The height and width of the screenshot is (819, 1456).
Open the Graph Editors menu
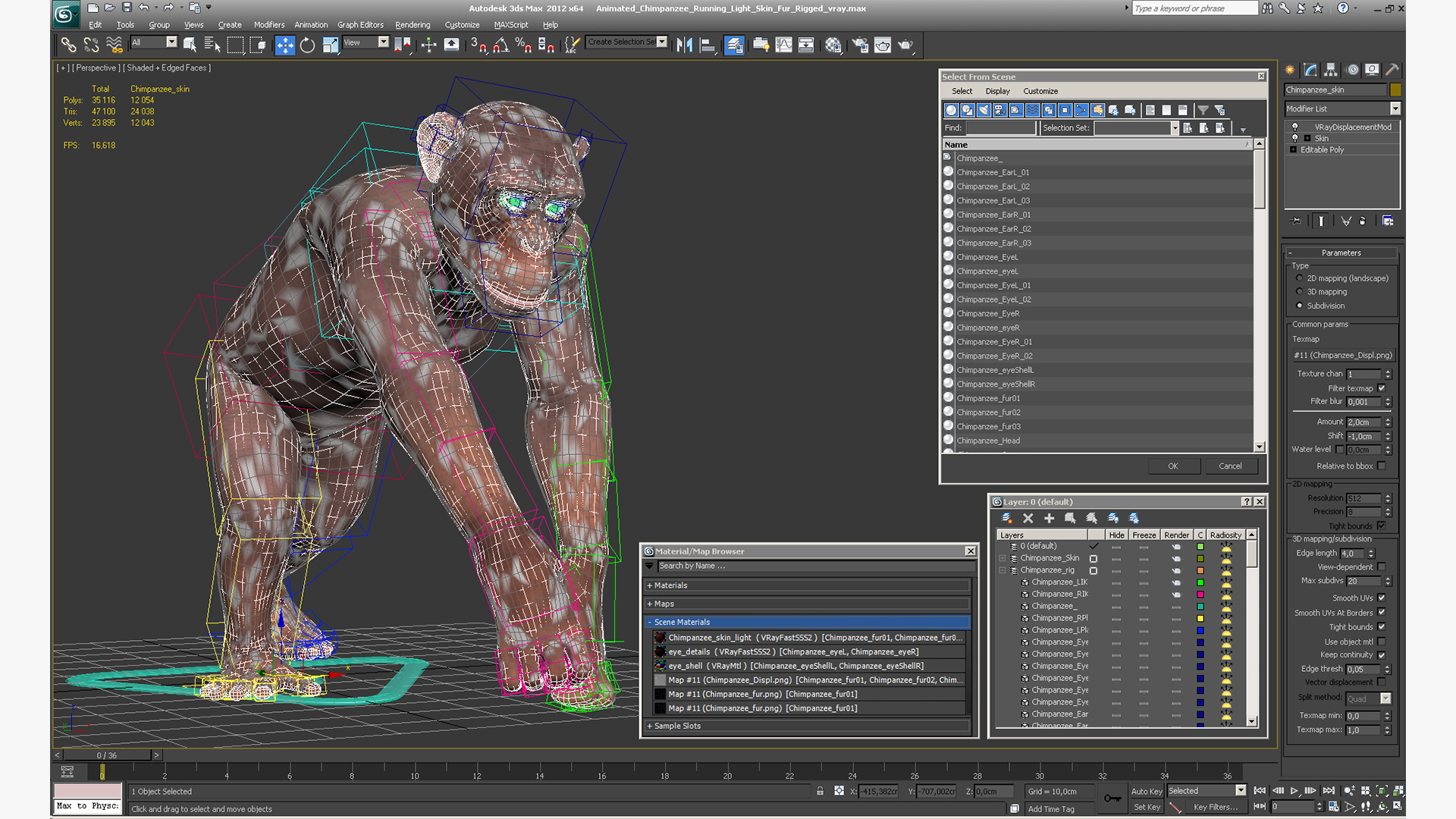(360, 25)
